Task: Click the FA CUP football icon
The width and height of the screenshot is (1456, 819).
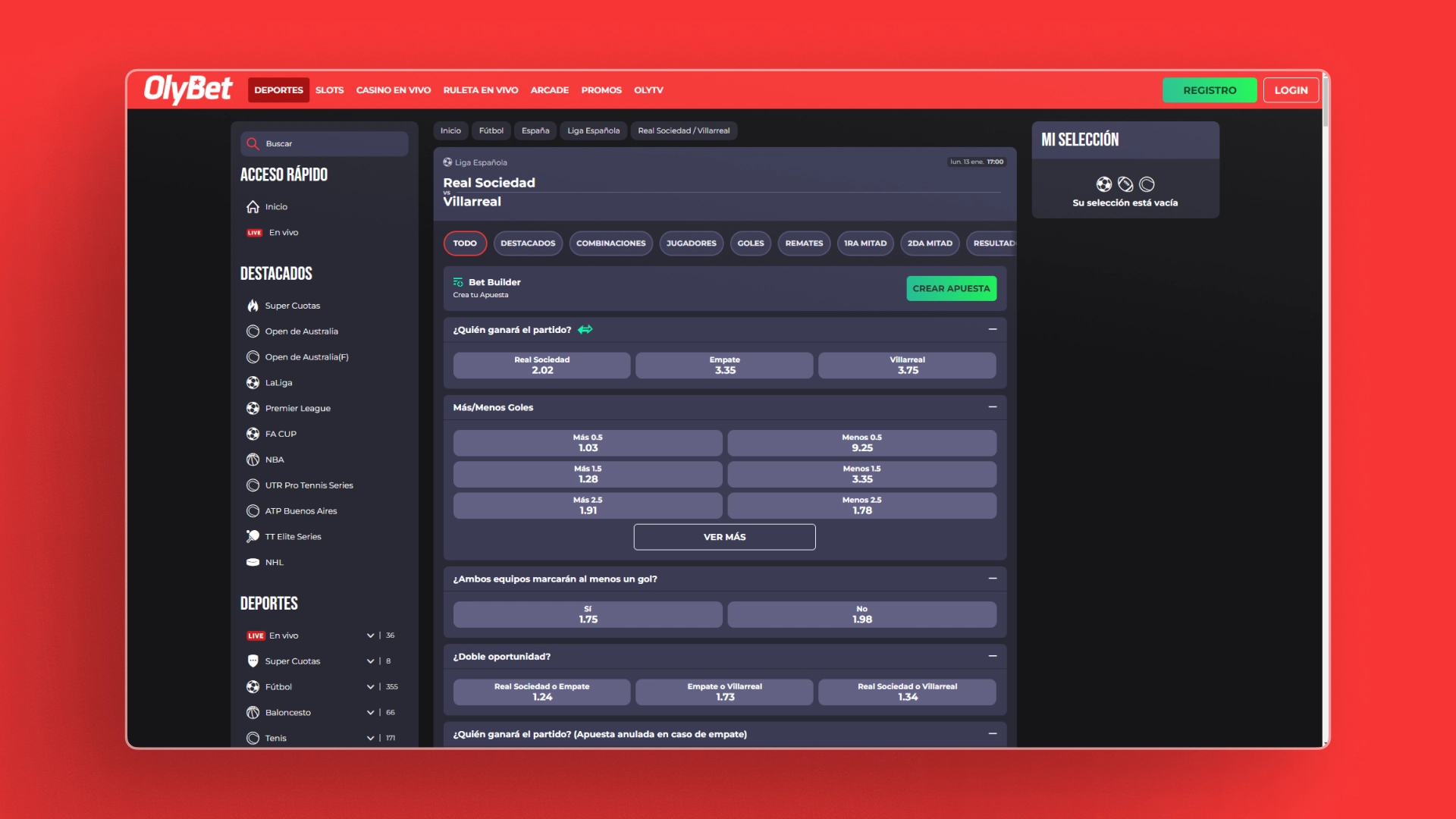Action: click(253, 434)
